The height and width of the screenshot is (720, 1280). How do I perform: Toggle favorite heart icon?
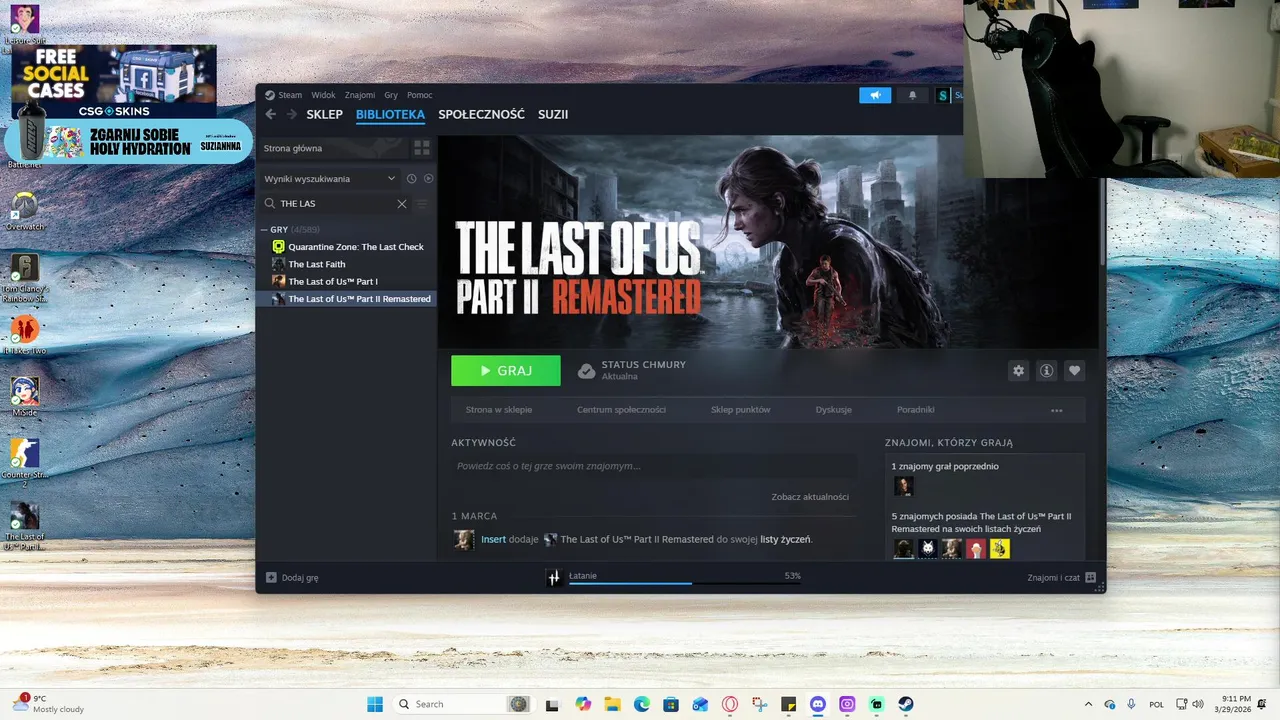pos(1074,370)
